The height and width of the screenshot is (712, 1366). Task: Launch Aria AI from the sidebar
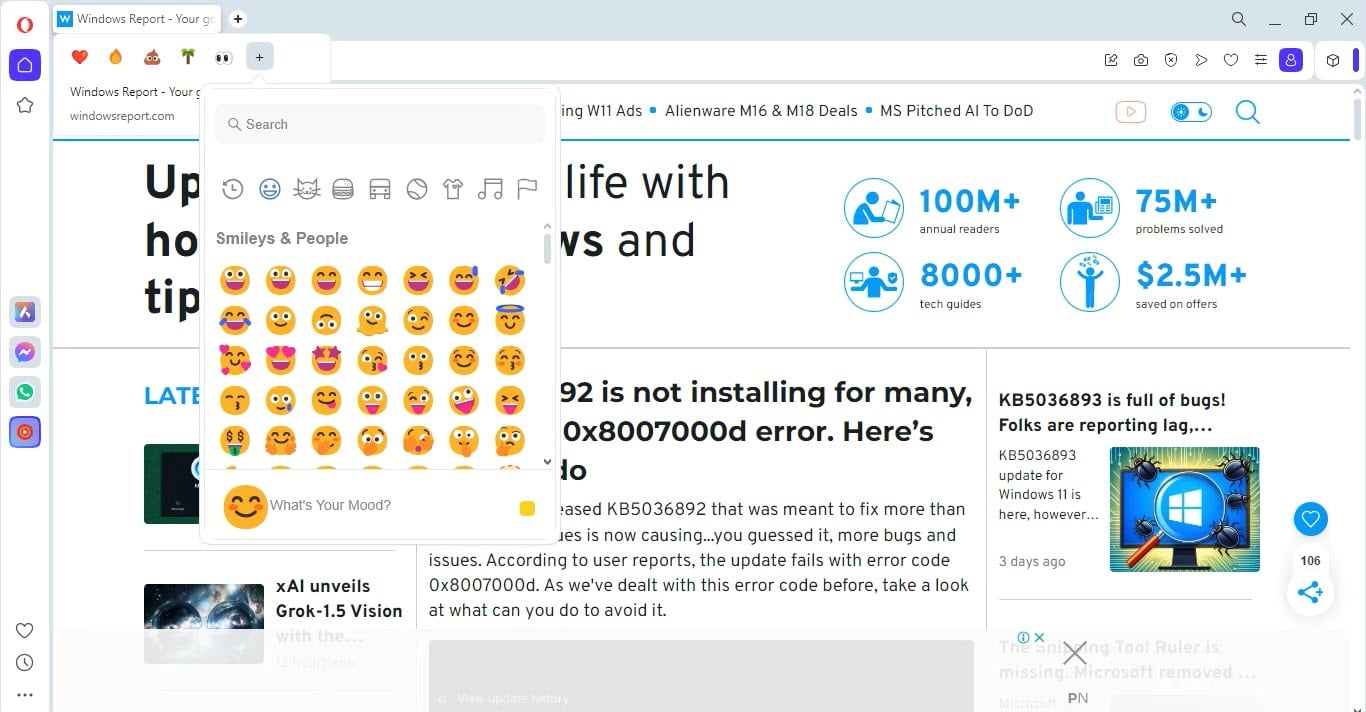point(25,312)
